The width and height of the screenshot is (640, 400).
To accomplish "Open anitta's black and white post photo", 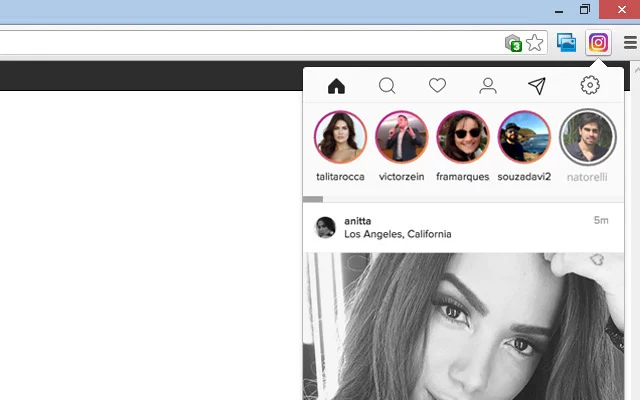I will [464, 327].
